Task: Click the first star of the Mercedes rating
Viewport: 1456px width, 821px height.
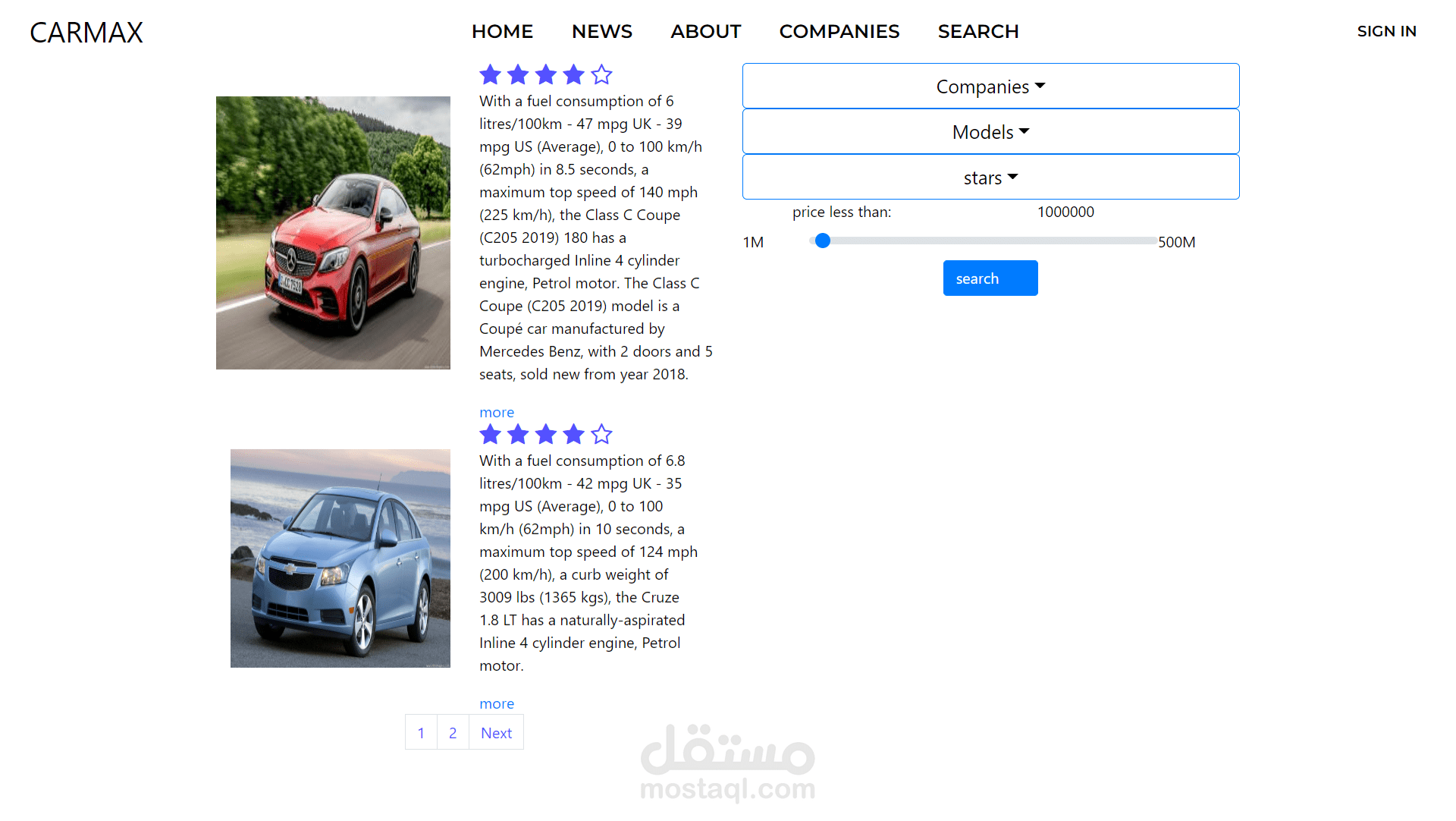Action: coord(490,74)
